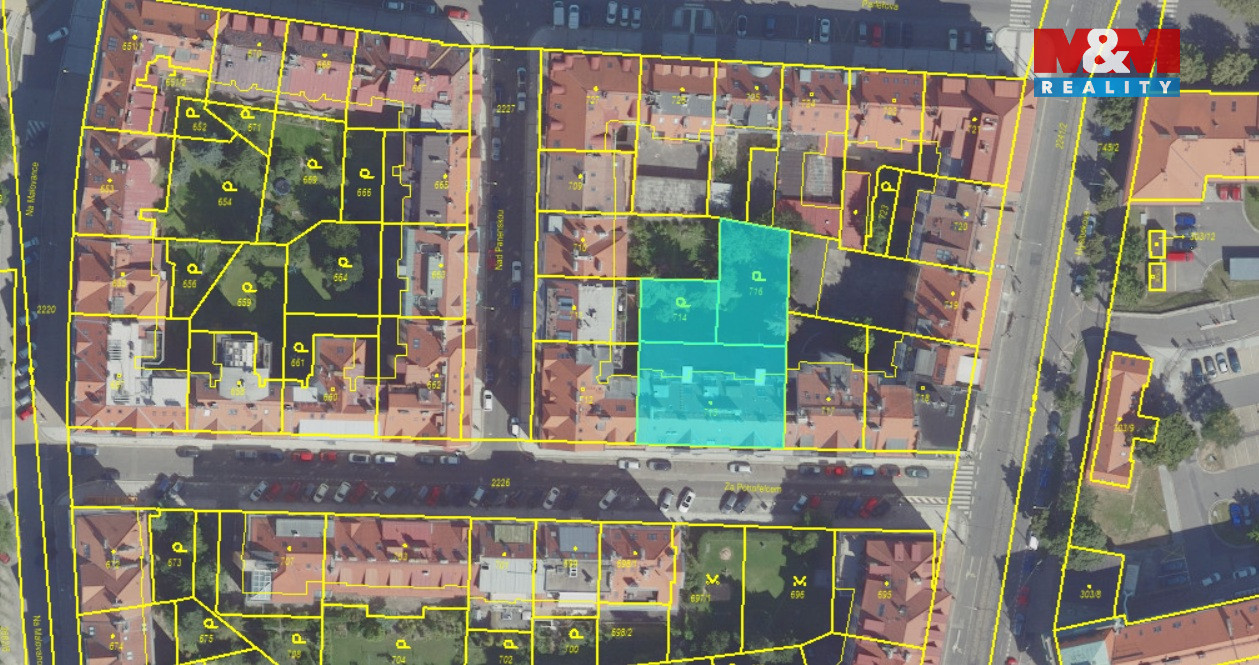Select the garden symbol in highlighted parcel 714
Screen dimensions: 1259x665
point(682,302)
